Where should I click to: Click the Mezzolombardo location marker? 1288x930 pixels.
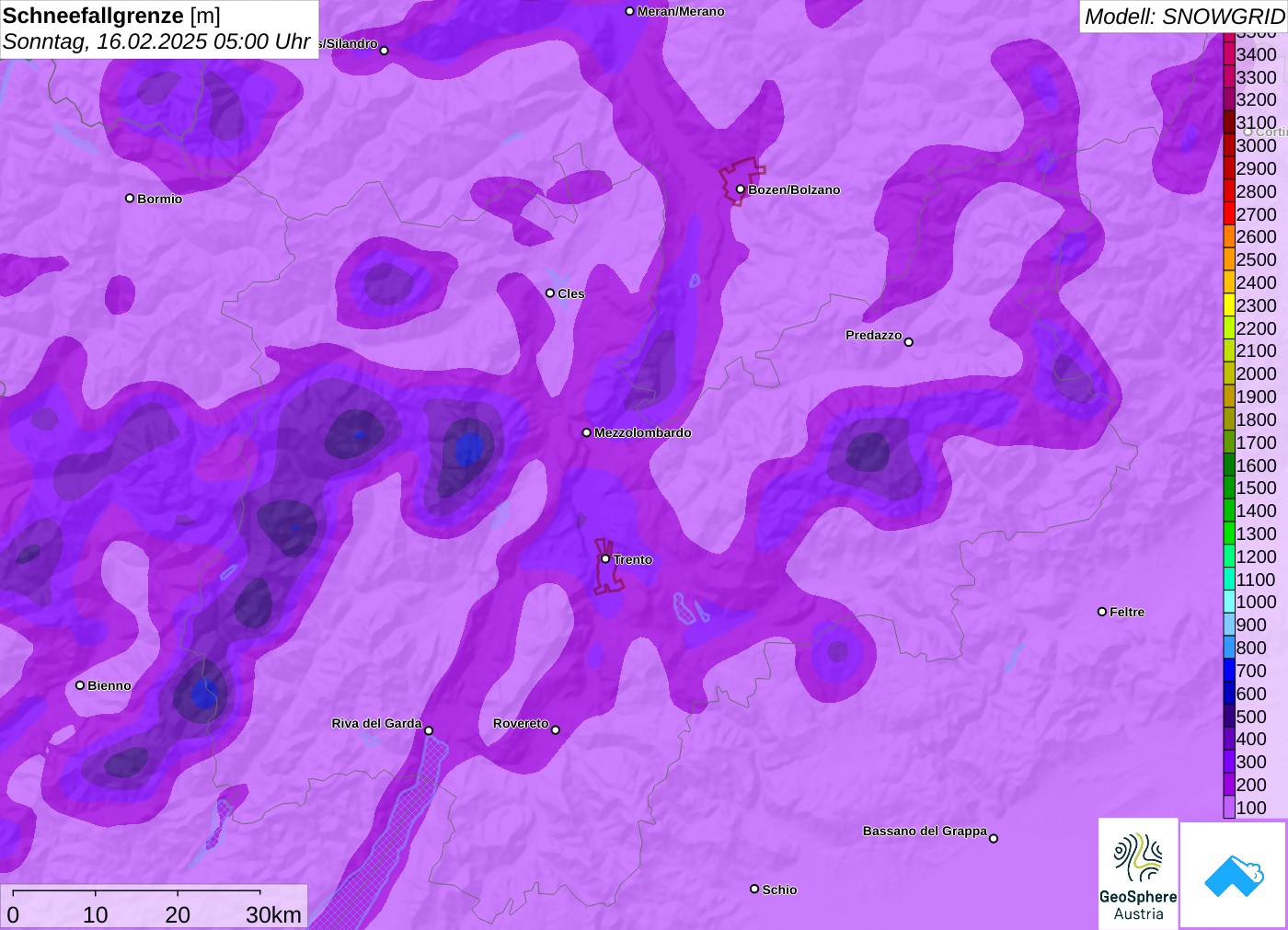587,432
